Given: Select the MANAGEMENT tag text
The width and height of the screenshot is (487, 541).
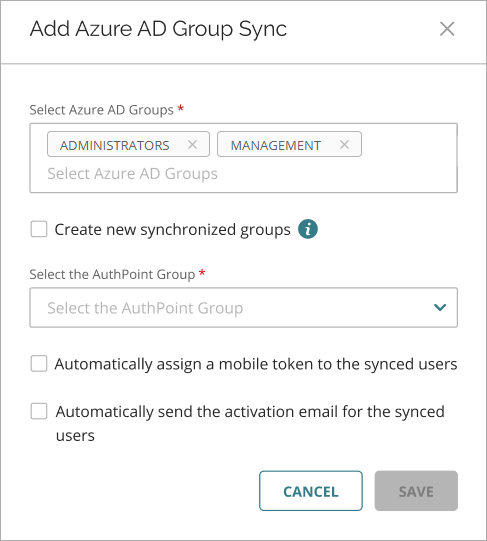Looking at the screenshot, I should (x=276, y=145).
